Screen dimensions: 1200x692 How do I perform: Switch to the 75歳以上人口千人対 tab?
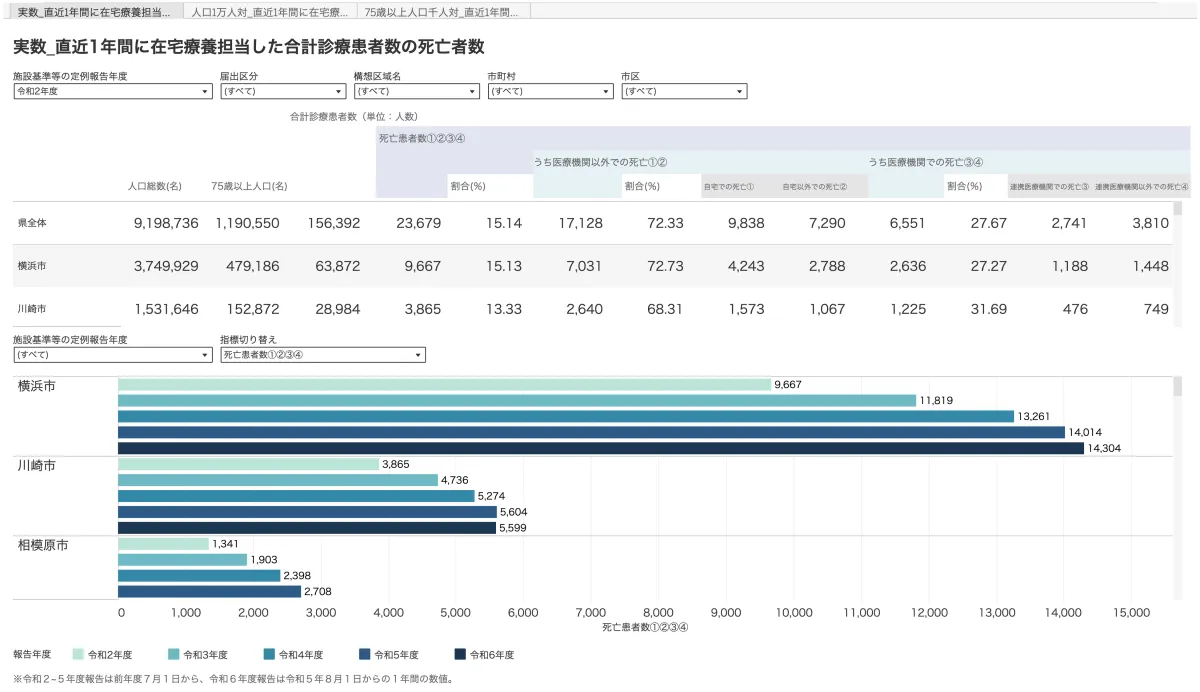click(443, 12)
